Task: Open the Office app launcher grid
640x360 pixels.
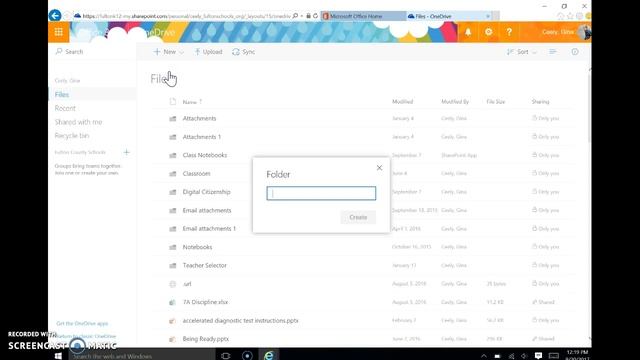Action: [59, 32]
